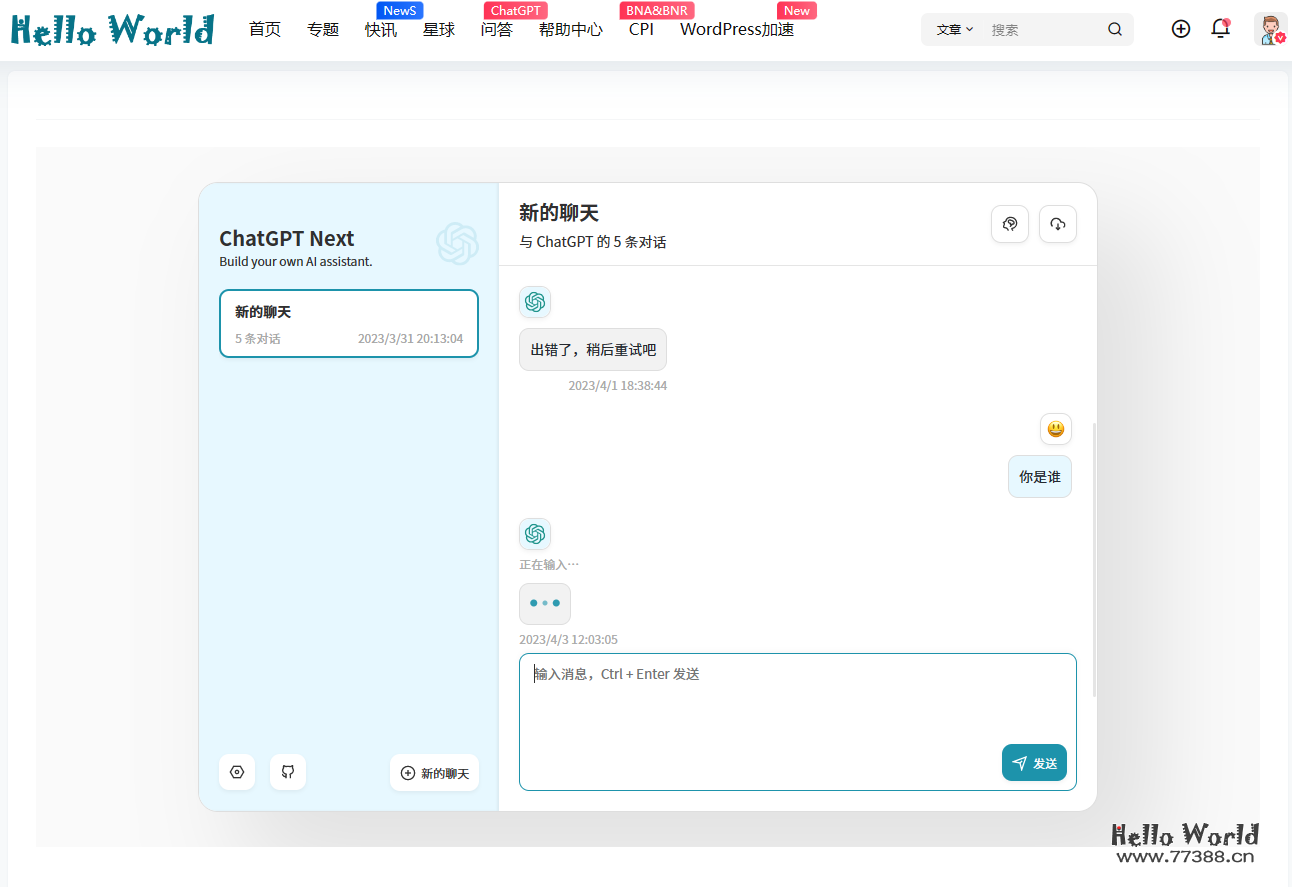This screenshot has height=887, width=1292.
Task: Click the ChatGPT logo beside the sidebar title
Action: tap(458, 243)
